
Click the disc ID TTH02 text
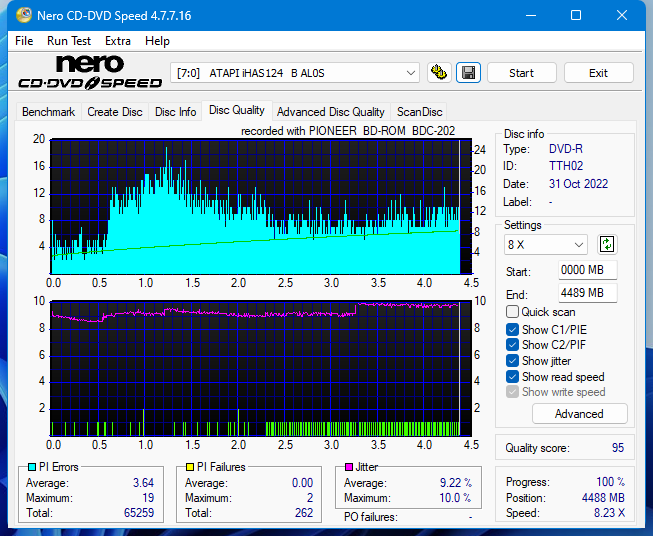click(x=566, y=166)
